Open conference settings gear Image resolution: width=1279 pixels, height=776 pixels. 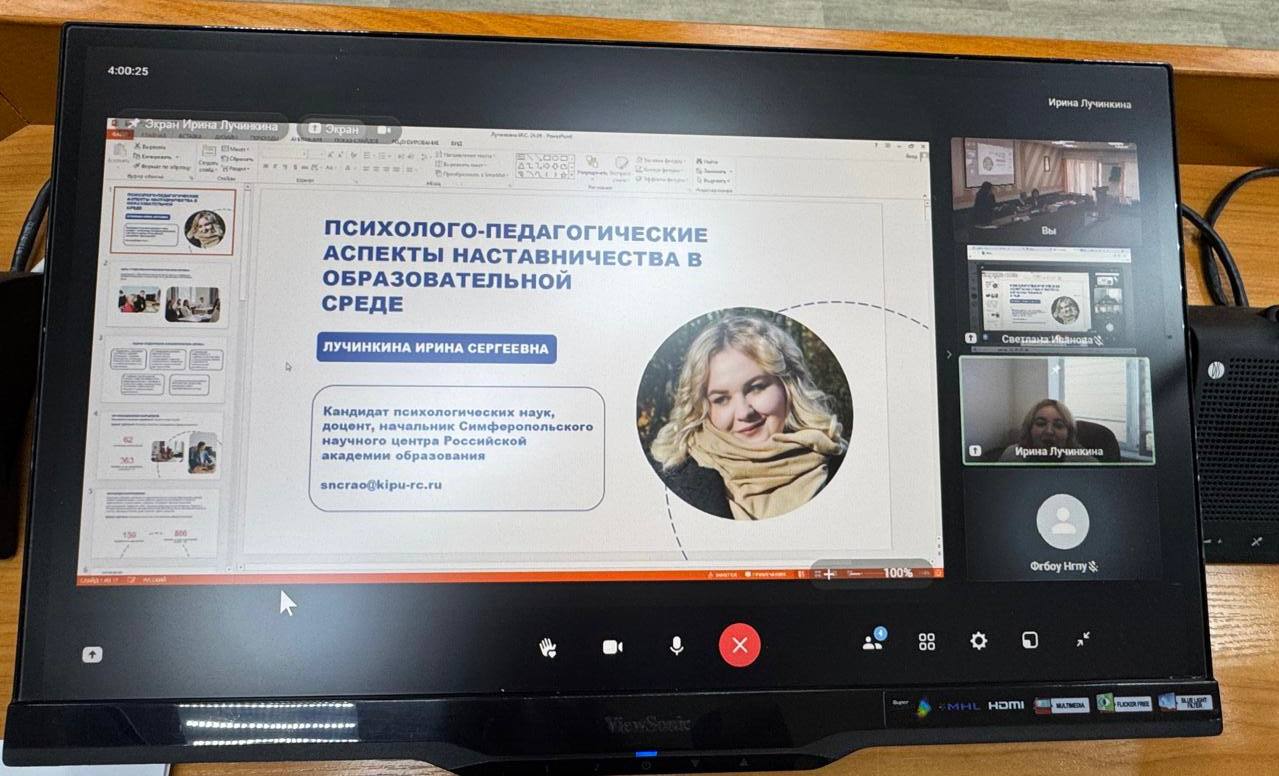pyautogui.click(x=978, y=641)
